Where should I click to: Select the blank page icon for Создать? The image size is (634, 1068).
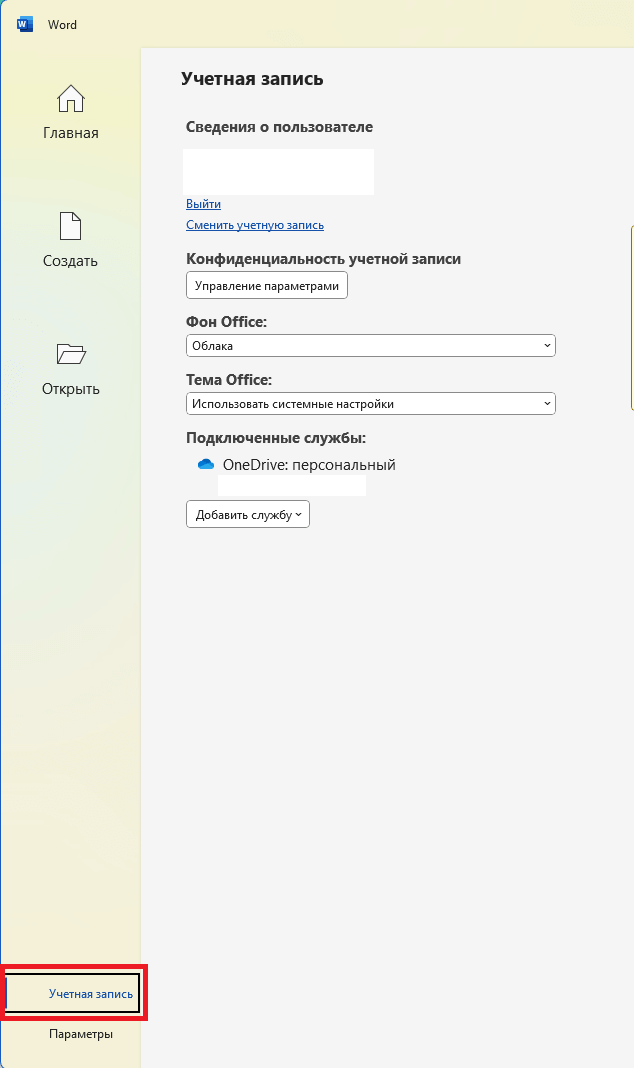(x=71, y=226)
